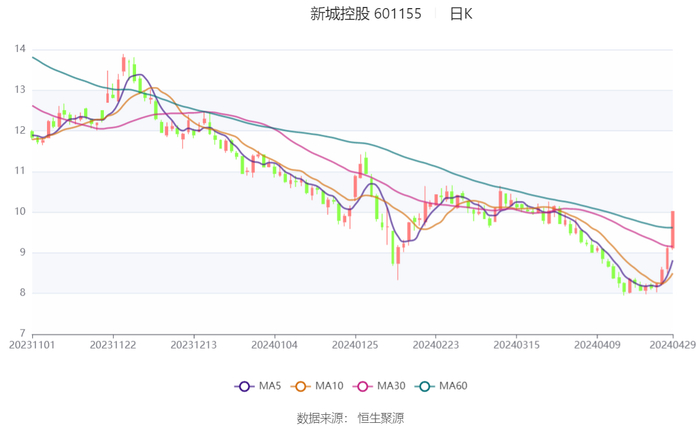The height and width of the screenshot is (426, 700).
Task: Click the y-axis value 7 label
Action: [23, 333]
